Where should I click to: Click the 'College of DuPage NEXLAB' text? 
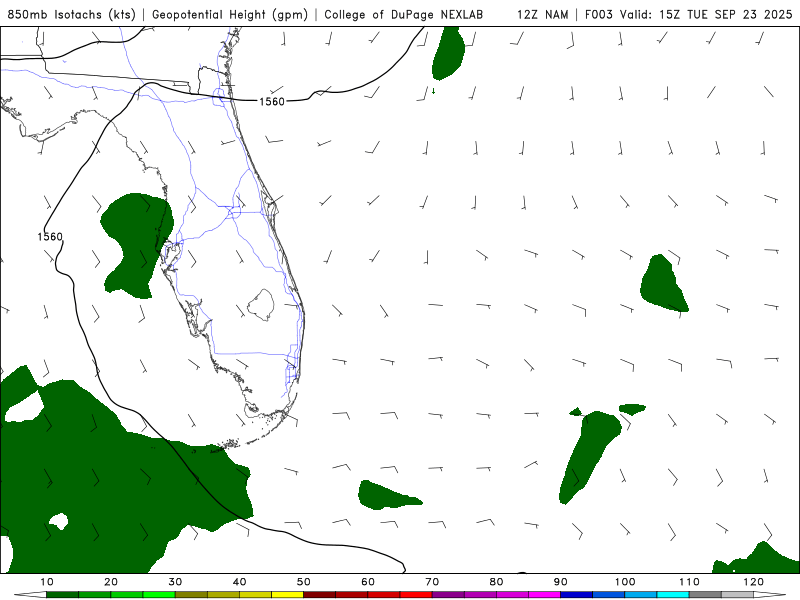coord(404,15)
